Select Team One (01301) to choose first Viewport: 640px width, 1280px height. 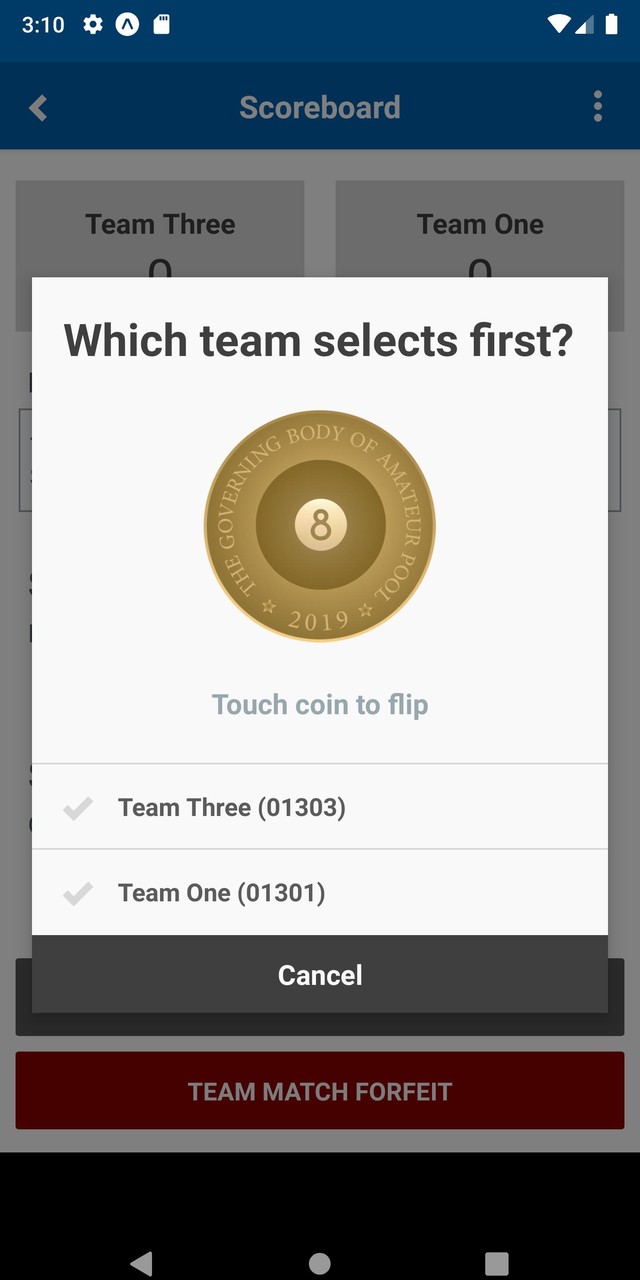coord(222,893)
